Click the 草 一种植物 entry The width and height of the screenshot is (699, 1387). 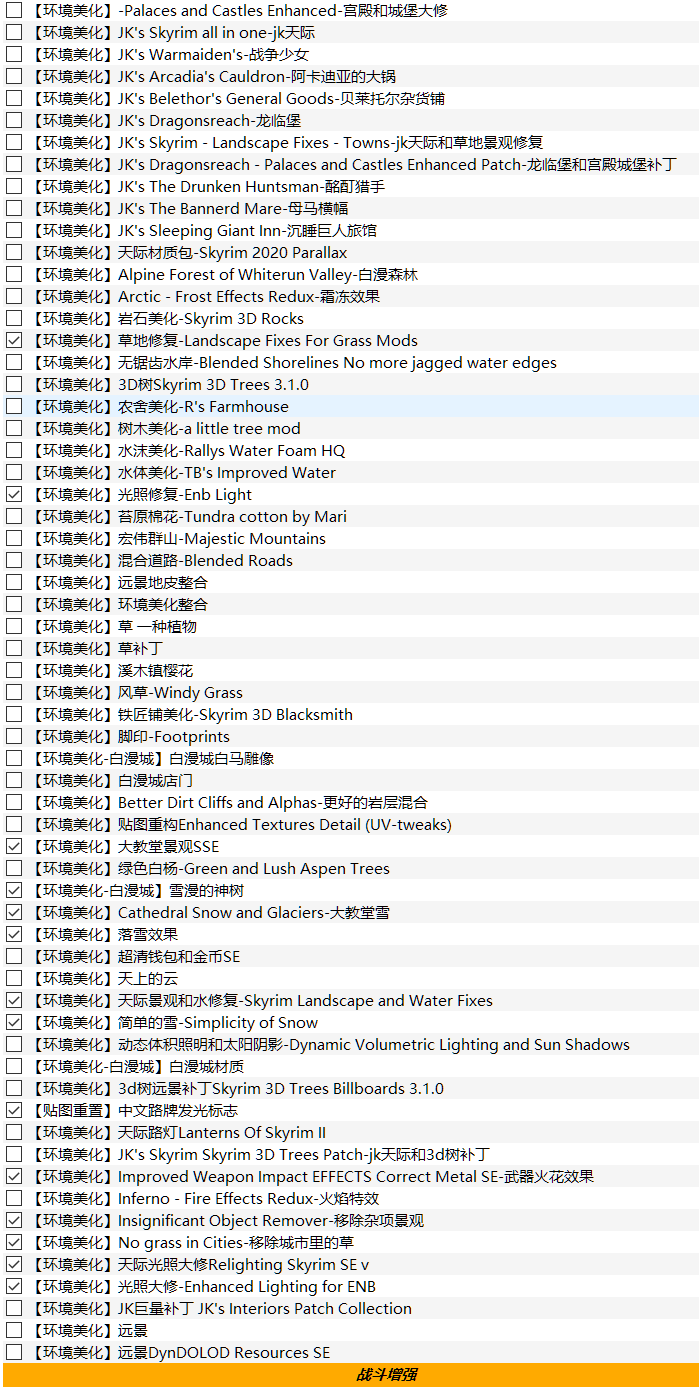tap(114, 626)
